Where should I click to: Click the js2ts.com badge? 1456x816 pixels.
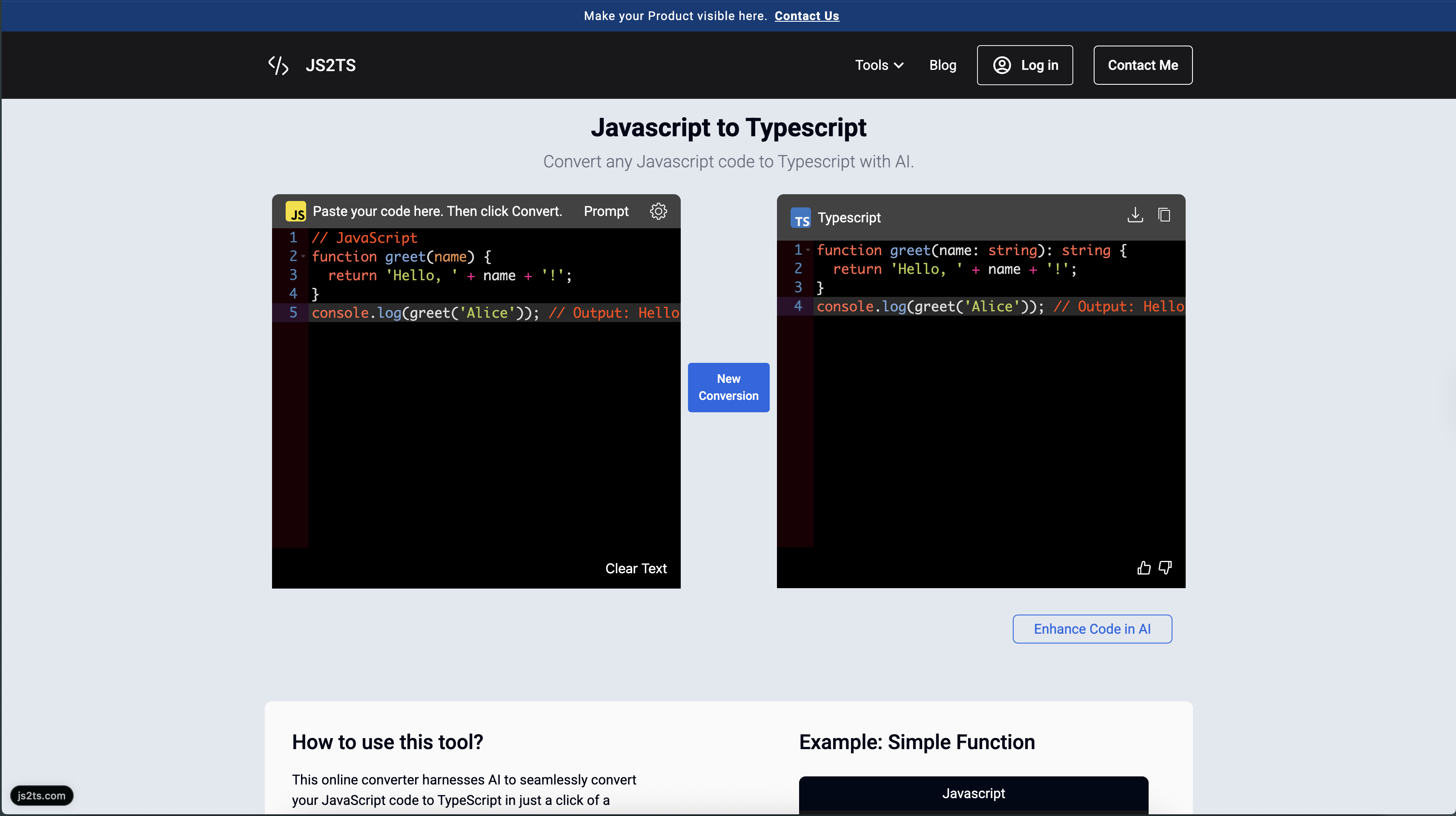(41, 795)
